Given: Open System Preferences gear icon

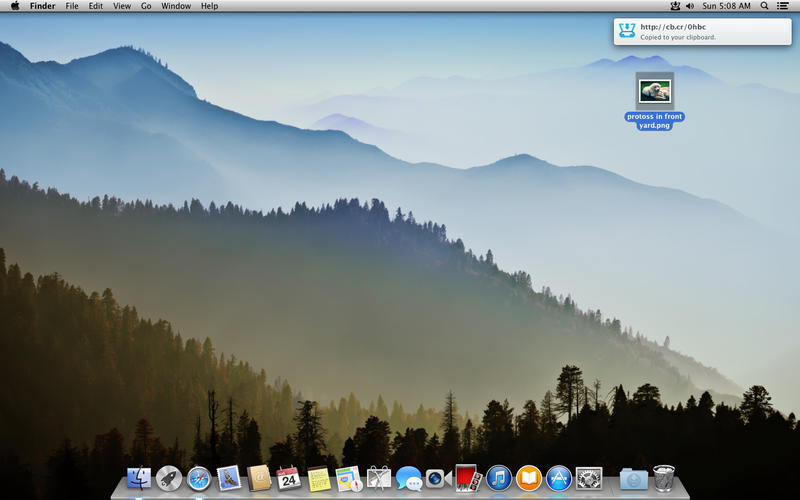Looking at the screenshot, I should pyautogui.click(x=589, y=479).
